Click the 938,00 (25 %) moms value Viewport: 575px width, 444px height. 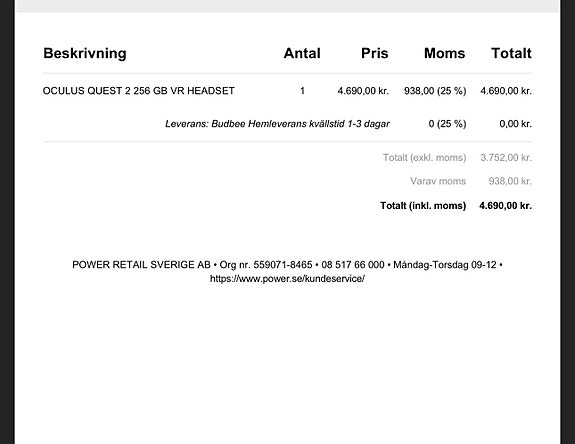435,91
